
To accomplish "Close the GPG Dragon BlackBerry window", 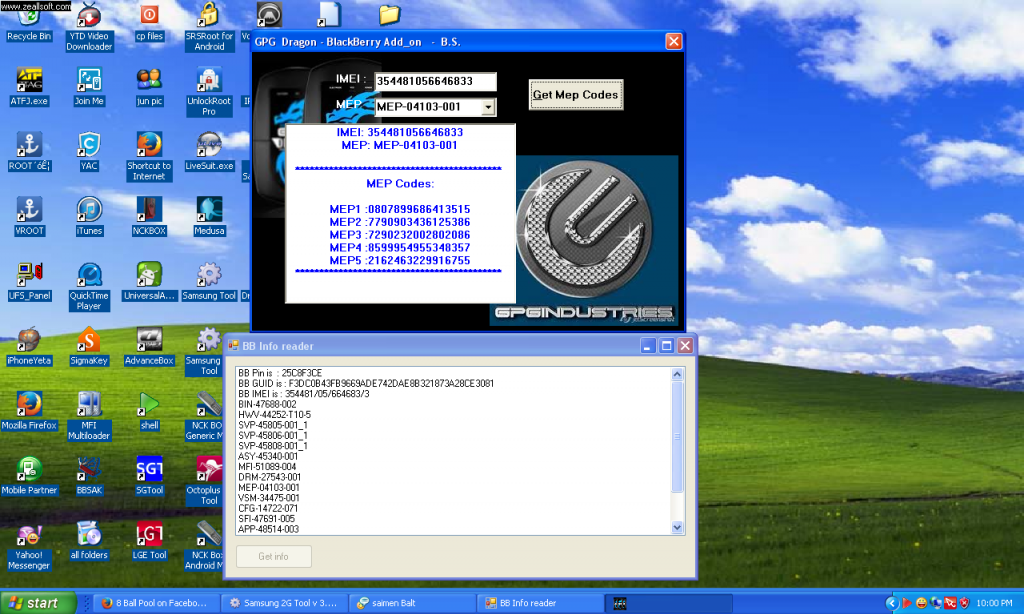I will click(673, 42).
